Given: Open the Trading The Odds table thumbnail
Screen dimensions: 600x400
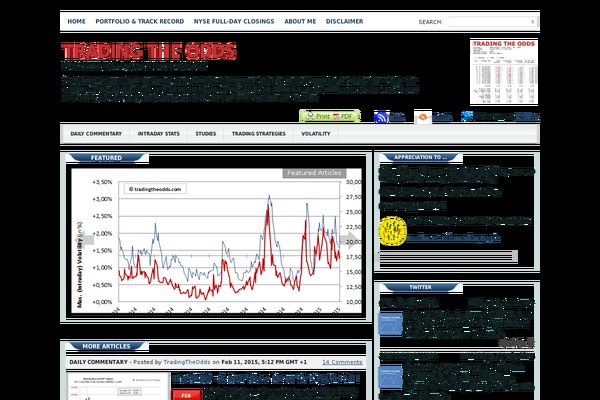Looking at the screenshot, I should tap(504, 72).
